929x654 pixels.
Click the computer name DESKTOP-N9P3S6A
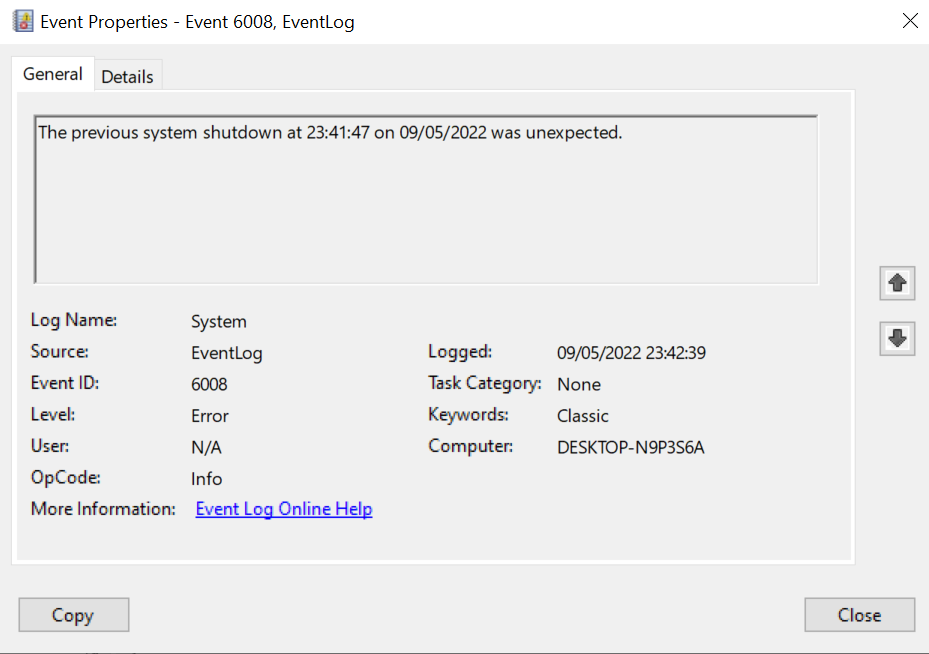[x=630, y=447]
